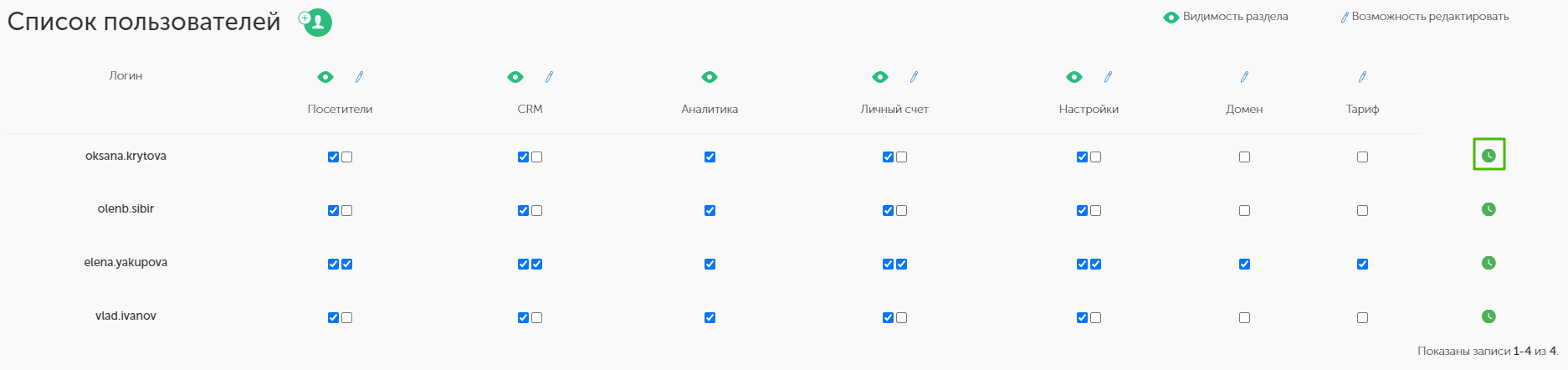Click the elena.yakupova login name
This screenshot has height=370, width=1568.
[x=126, y=263]
